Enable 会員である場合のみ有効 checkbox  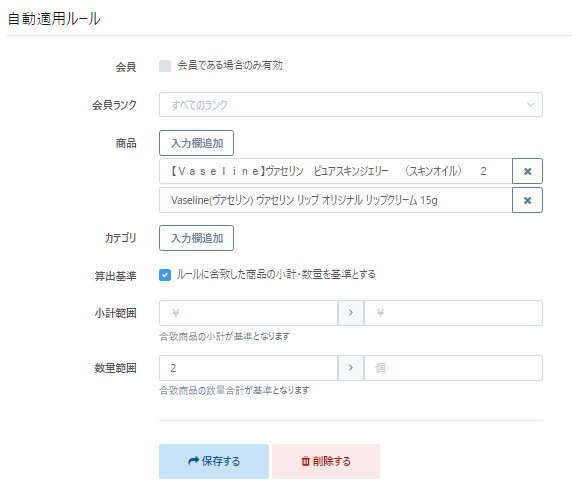point(165,66)
